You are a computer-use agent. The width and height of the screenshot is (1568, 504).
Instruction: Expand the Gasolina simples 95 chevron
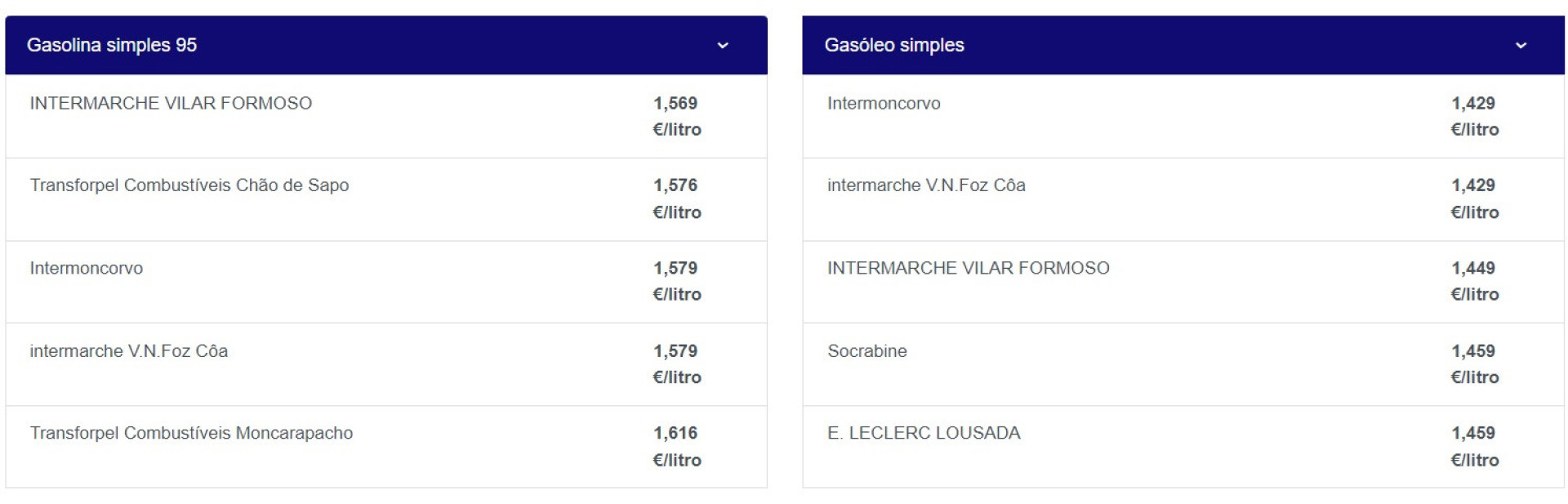tap(722, 46)
